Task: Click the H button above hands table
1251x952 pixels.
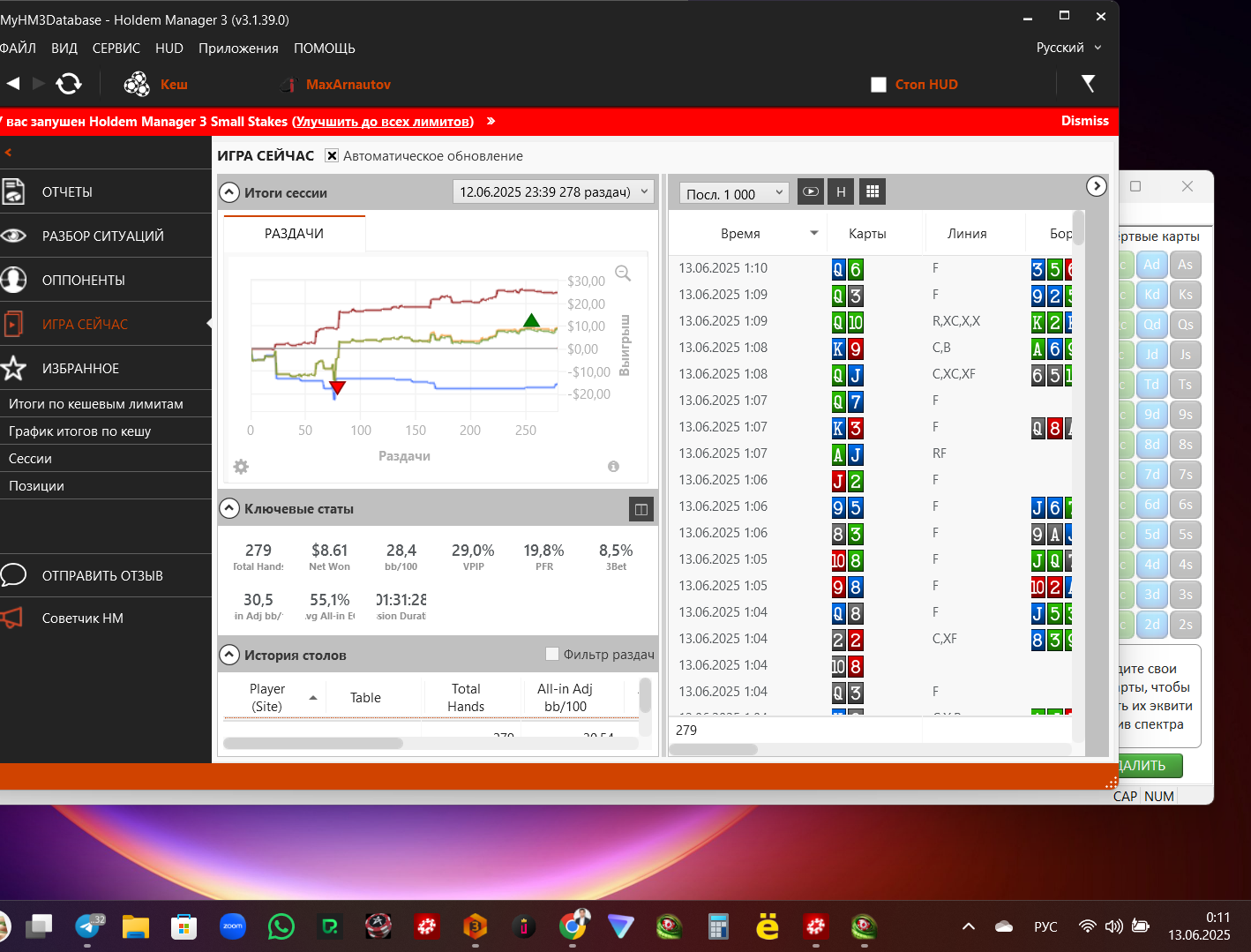Action: tap(841, 191)
